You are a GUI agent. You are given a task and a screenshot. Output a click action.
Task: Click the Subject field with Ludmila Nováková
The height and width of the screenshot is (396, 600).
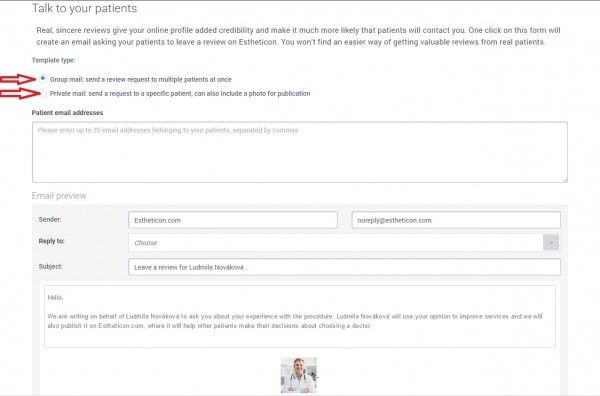(x=344, y=267)
